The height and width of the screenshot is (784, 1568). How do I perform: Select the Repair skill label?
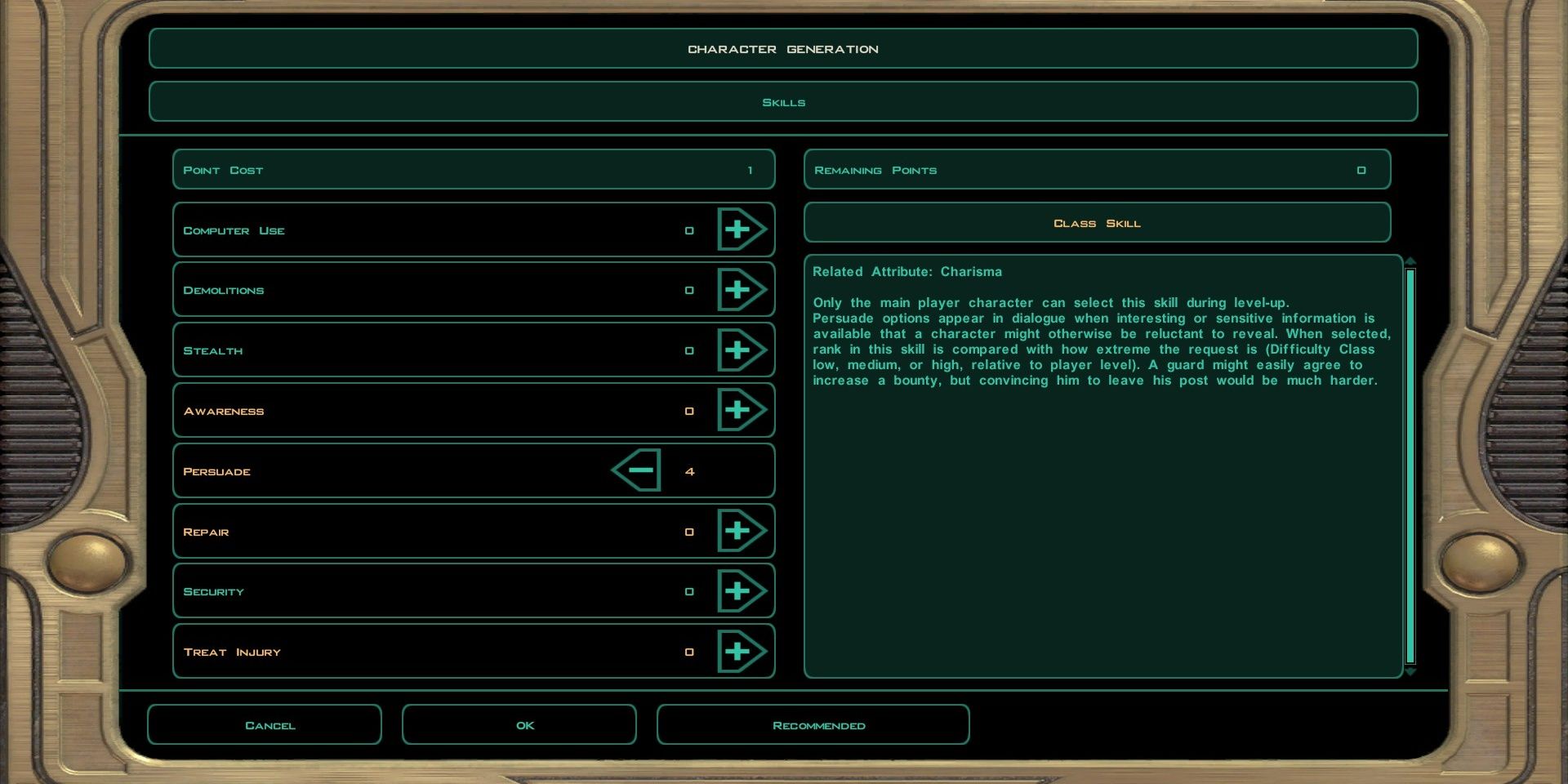tap(206, 532)
